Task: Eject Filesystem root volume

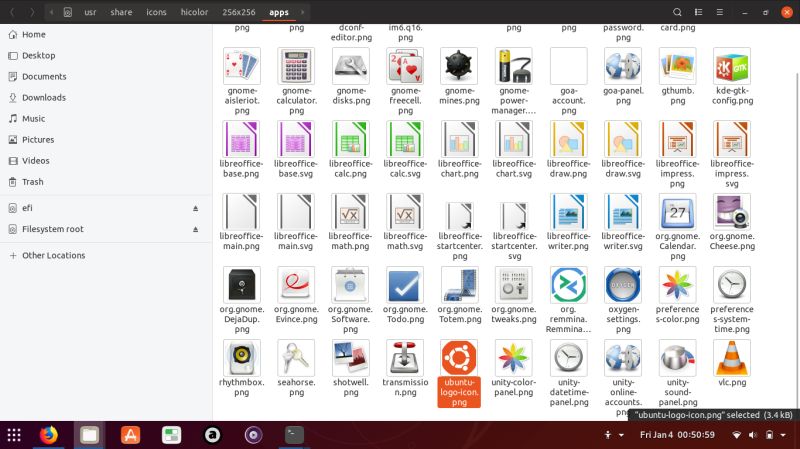Action: 195,229
